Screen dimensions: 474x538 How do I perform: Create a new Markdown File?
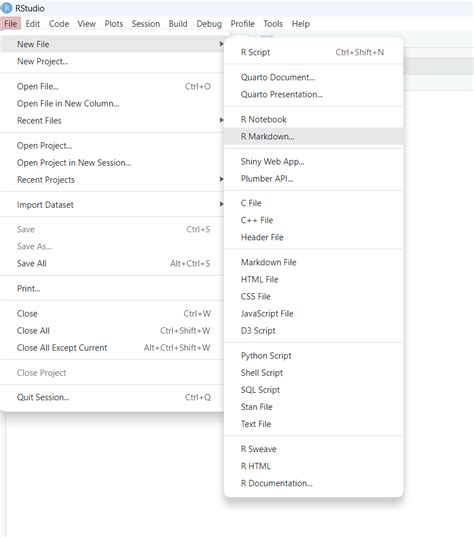pyautogui.click(x=313, y=262)
